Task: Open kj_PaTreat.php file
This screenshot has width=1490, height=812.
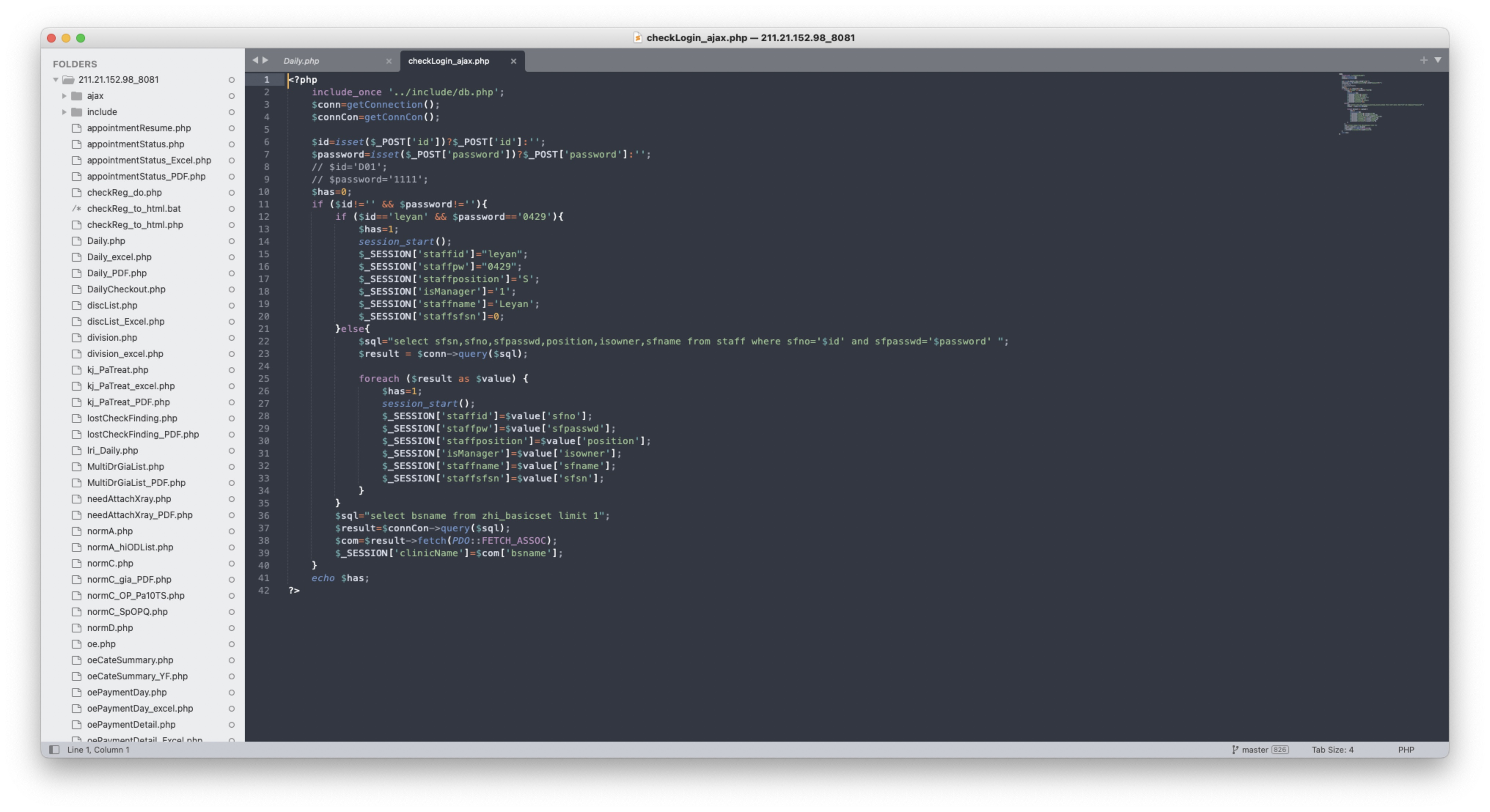Action: (x=117, y=370)
